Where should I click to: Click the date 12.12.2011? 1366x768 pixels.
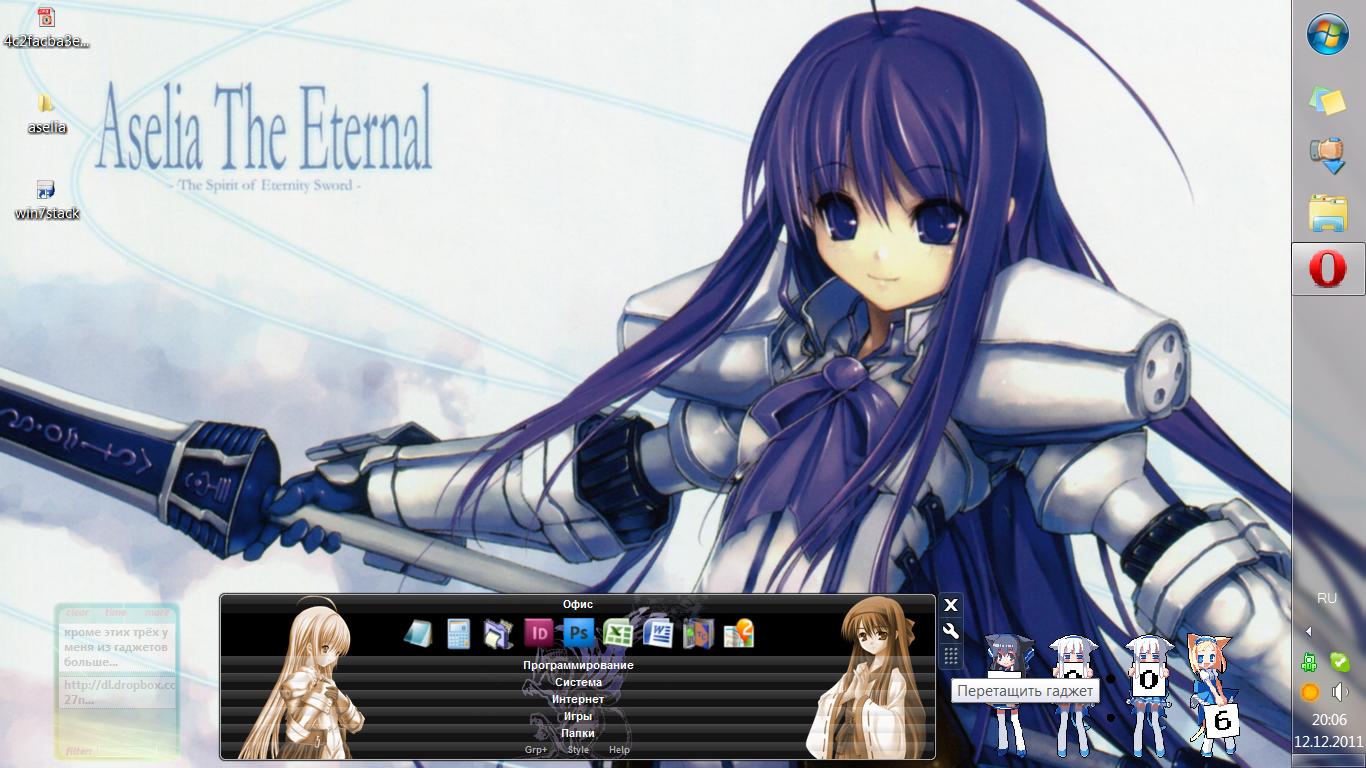tap(1329, 742)
